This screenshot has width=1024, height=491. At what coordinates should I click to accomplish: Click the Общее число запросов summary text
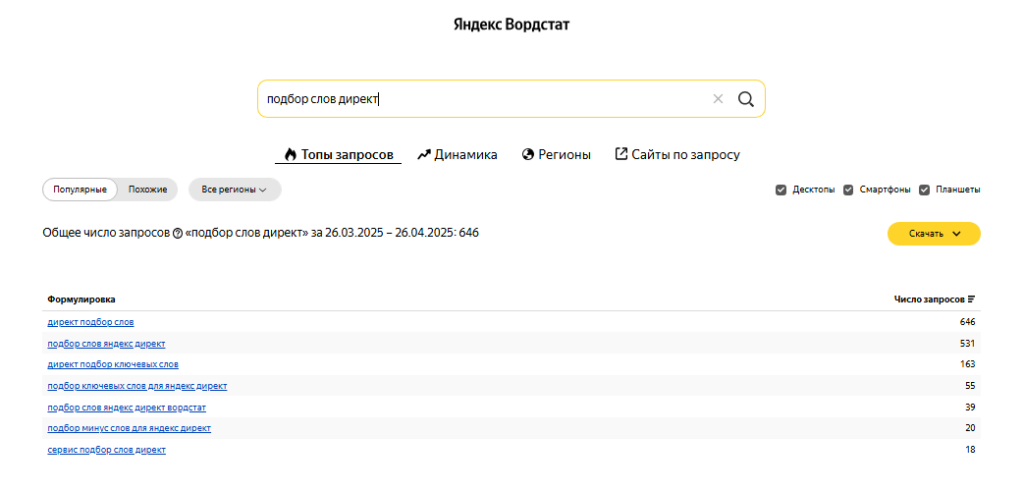pos(261,233)
